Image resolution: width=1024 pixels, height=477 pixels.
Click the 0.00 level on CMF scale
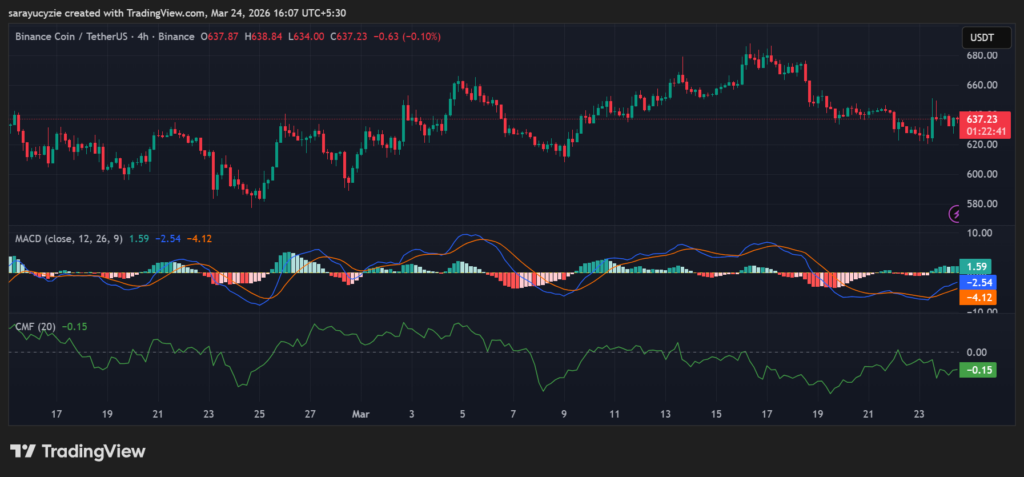pyautogui.click(x=975, y=352)
